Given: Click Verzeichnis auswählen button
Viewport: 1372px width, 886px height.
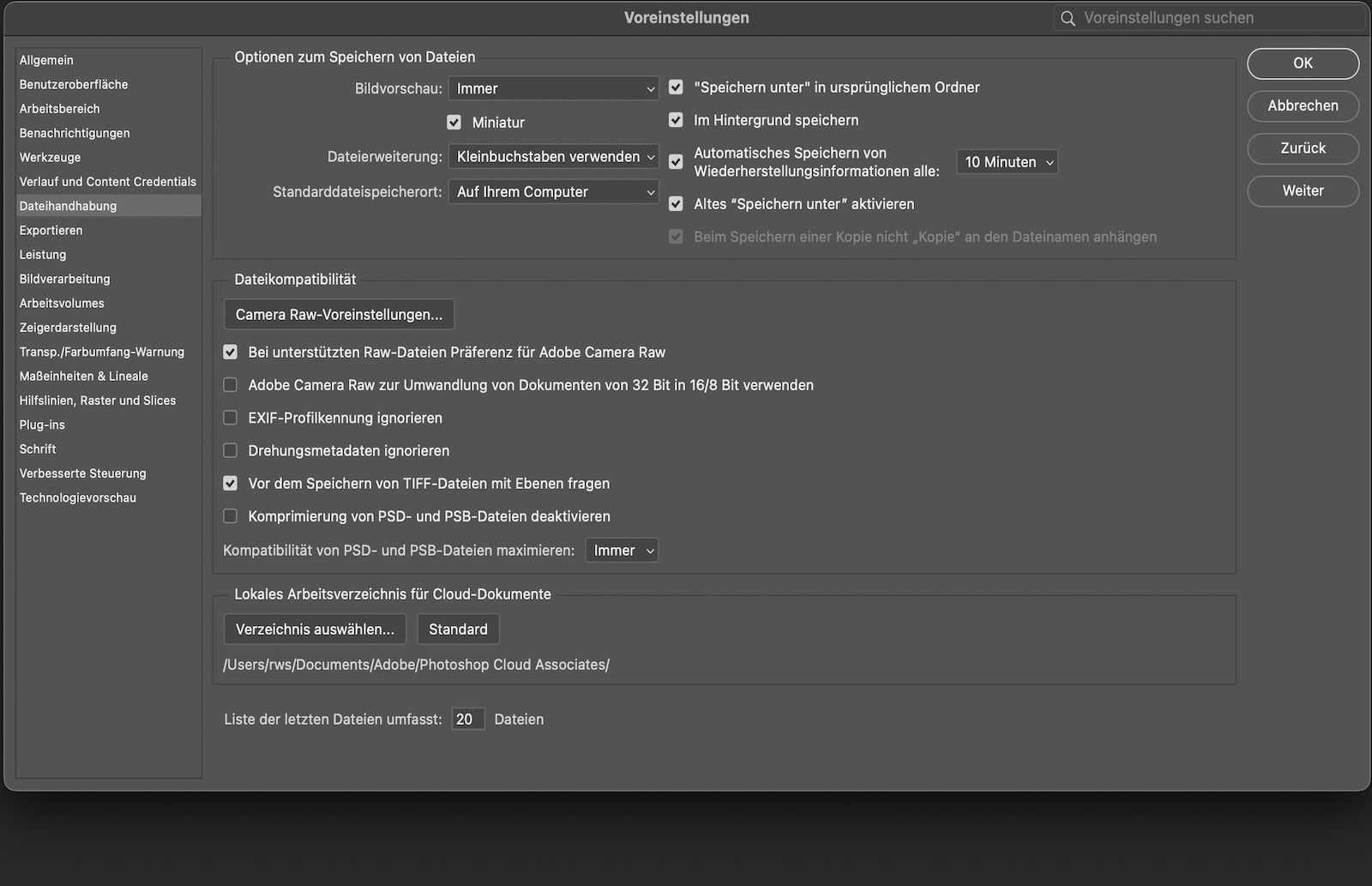Looking at the screenshot, I should (x=315, y=630).
